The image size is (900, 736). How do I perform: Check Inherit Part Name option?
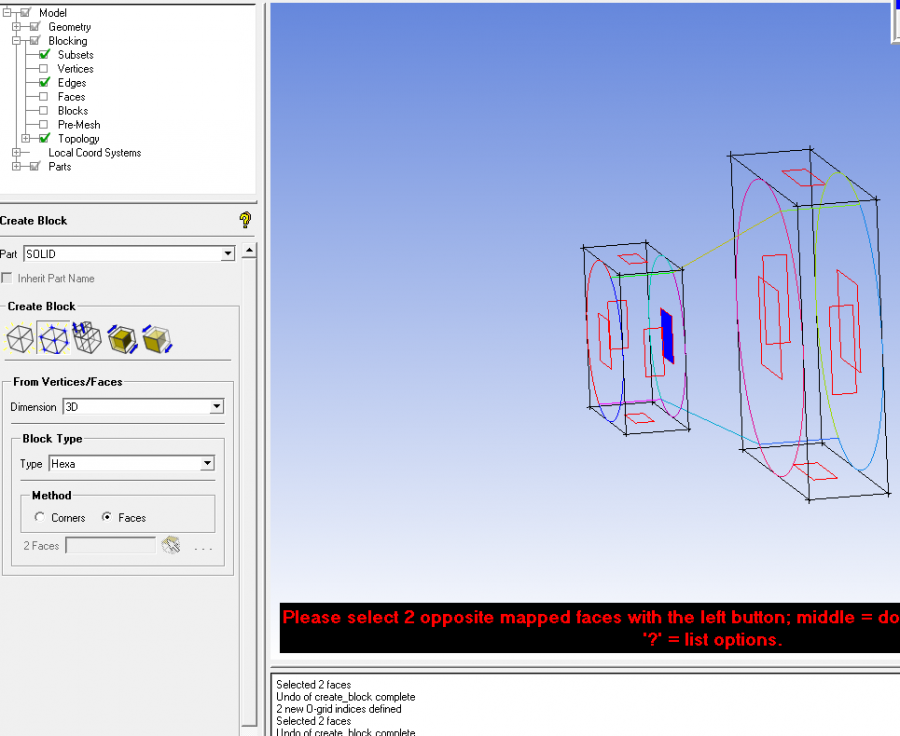pyautogui.click(x=7, y=278)
